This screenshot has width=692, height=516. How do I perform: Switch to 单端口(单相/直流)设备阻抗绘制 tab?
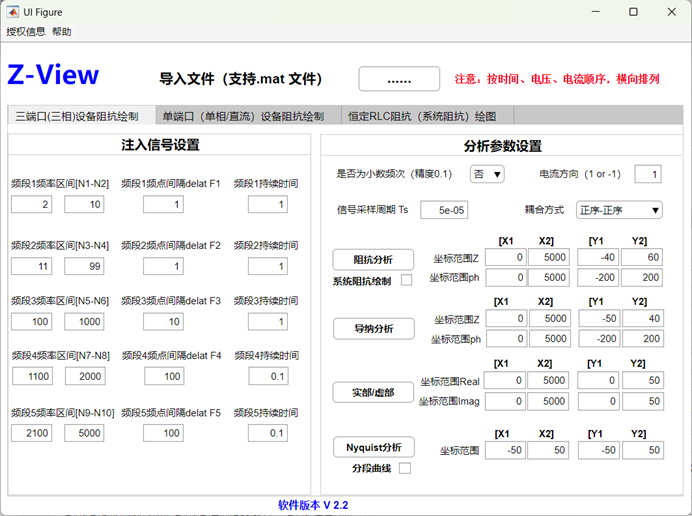248,116
